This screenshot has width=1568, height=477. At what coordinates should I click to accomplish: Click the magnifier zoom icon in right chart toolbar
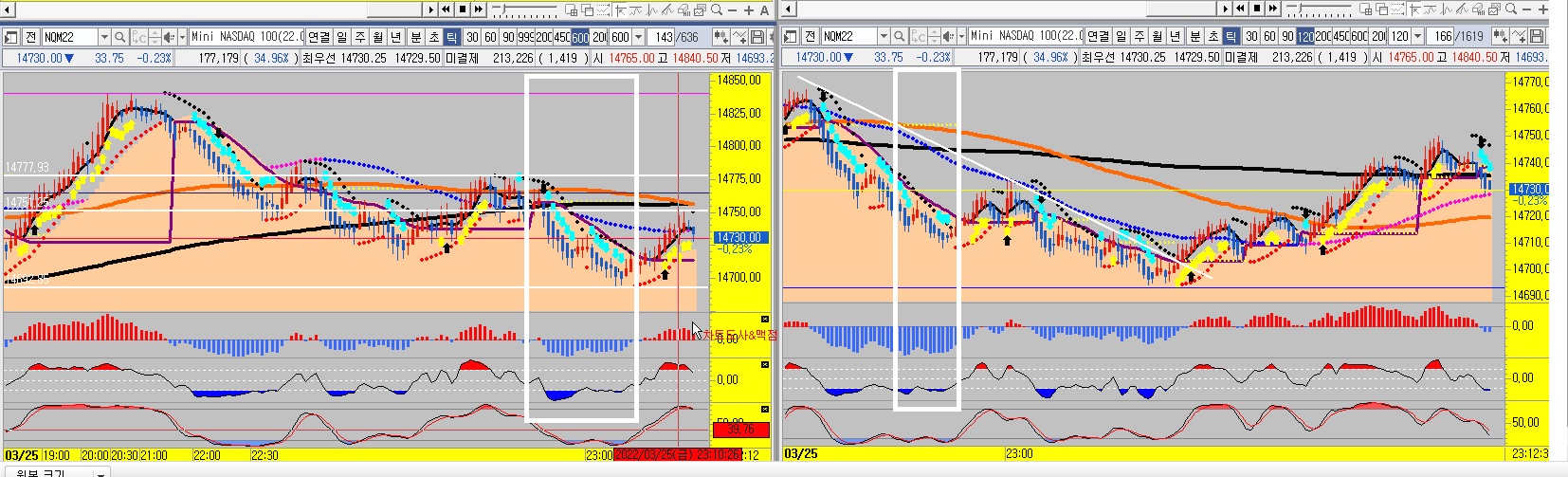coord(1511,9)
